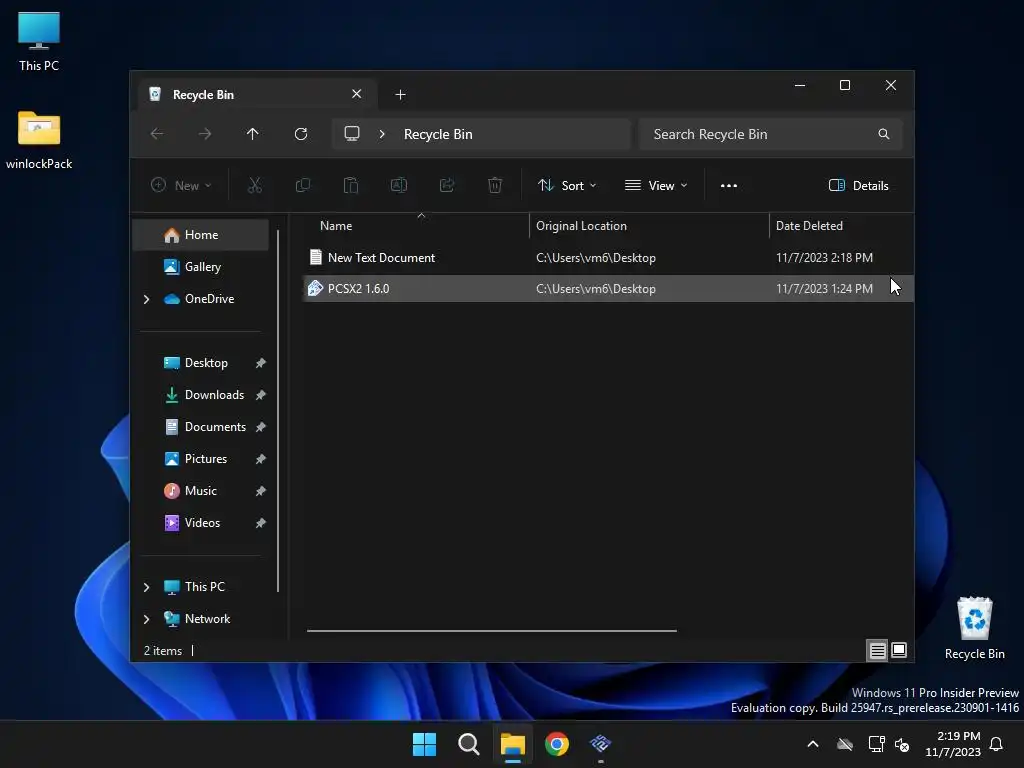
Task: Open Videos in sidebar
Action: pos(202,522)
